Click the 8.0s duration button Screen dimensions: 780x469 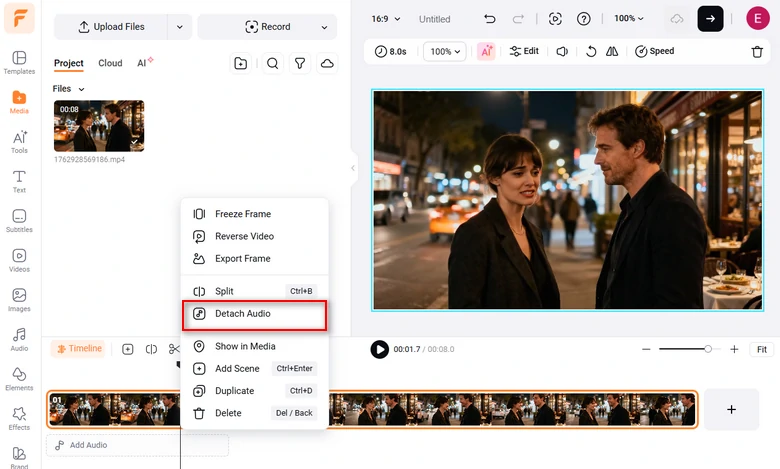point(390,51)
